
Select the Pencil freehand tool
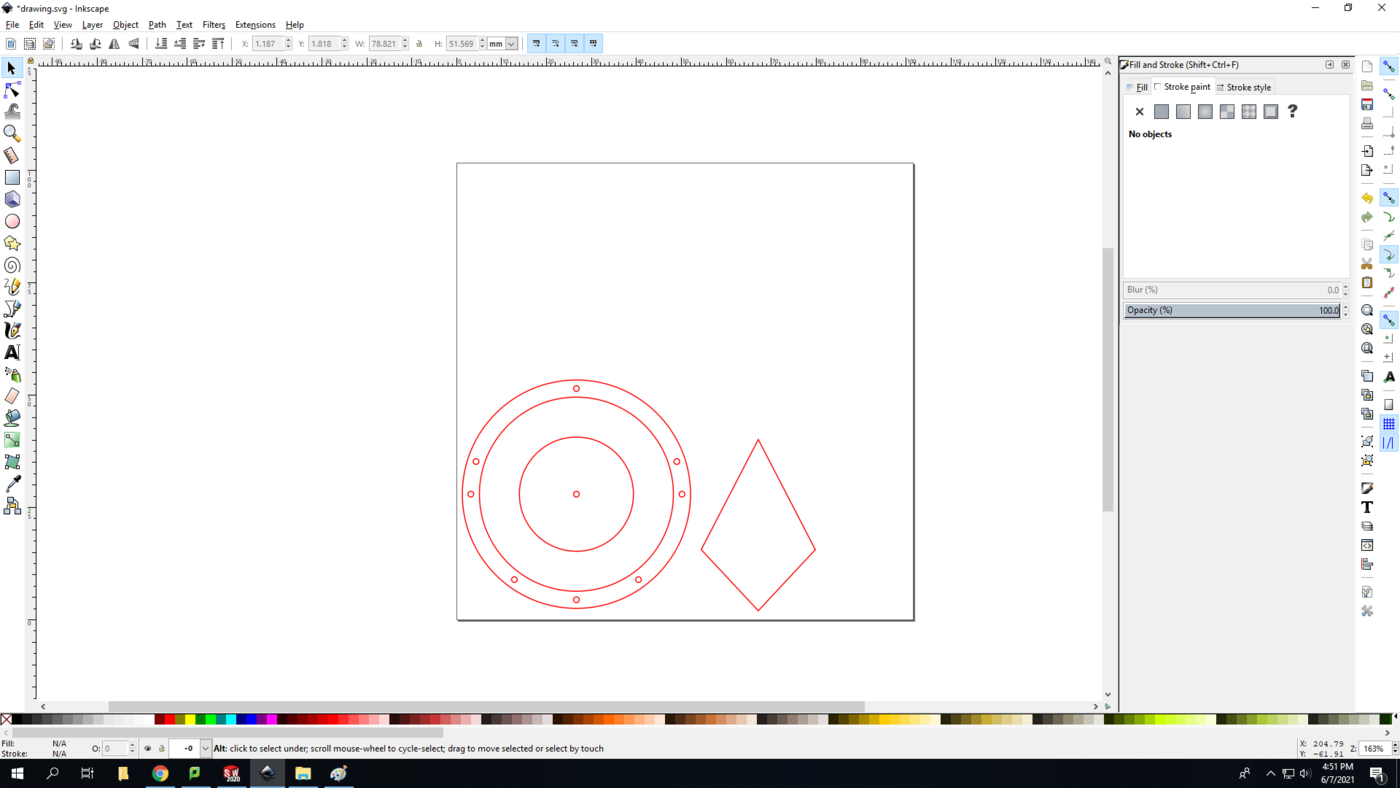[x=12, y=287]
